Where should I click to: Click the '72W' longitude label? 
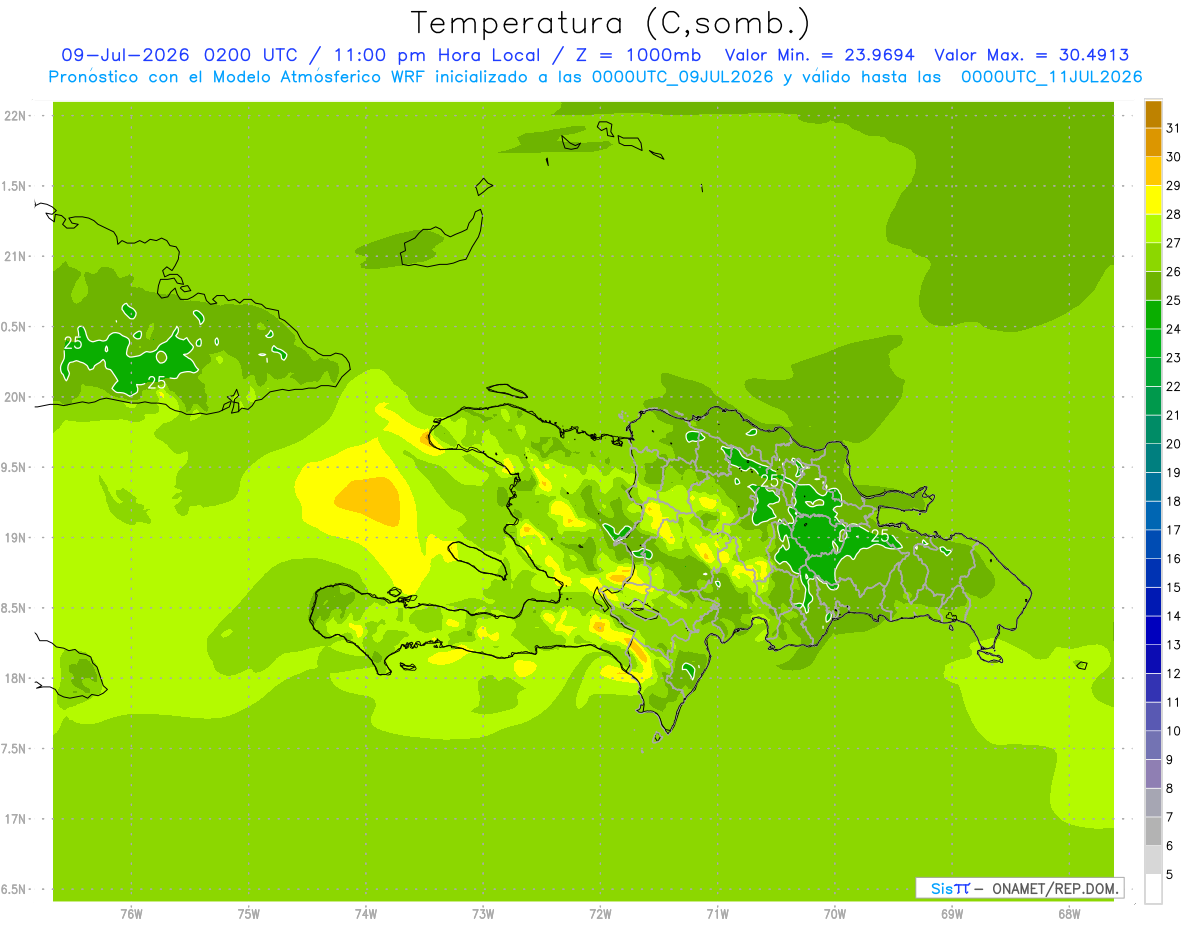[x=600, y=913]
